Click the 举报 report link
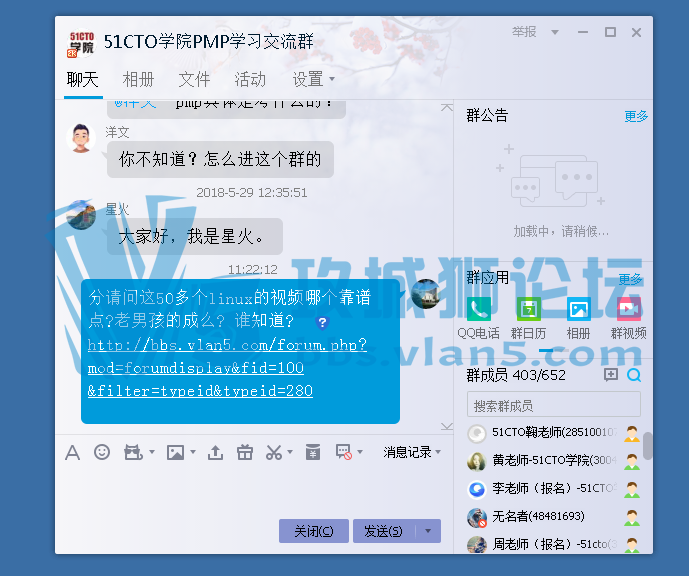689x576 pixels. tap(524, 32)
